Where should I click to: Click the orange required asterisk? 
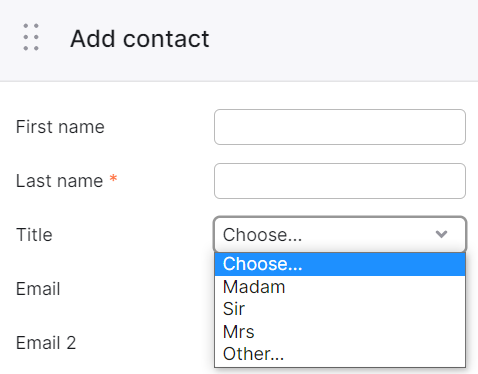coord(113,178)
